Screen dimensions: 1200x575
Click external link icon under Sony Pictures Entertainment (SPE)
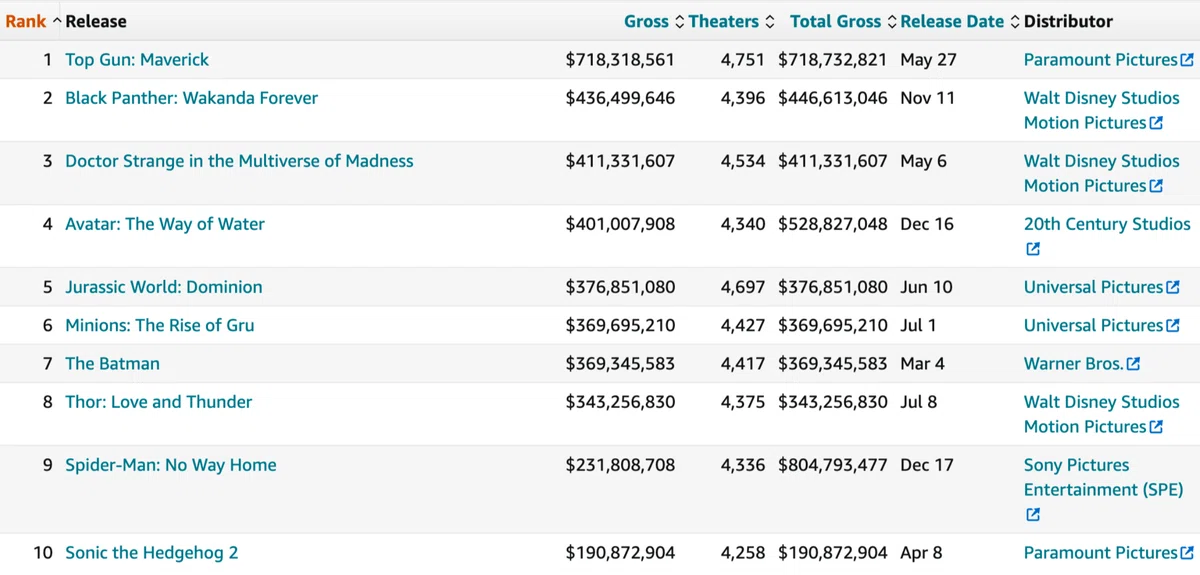pyautogui.click(x=1033, y=515)
